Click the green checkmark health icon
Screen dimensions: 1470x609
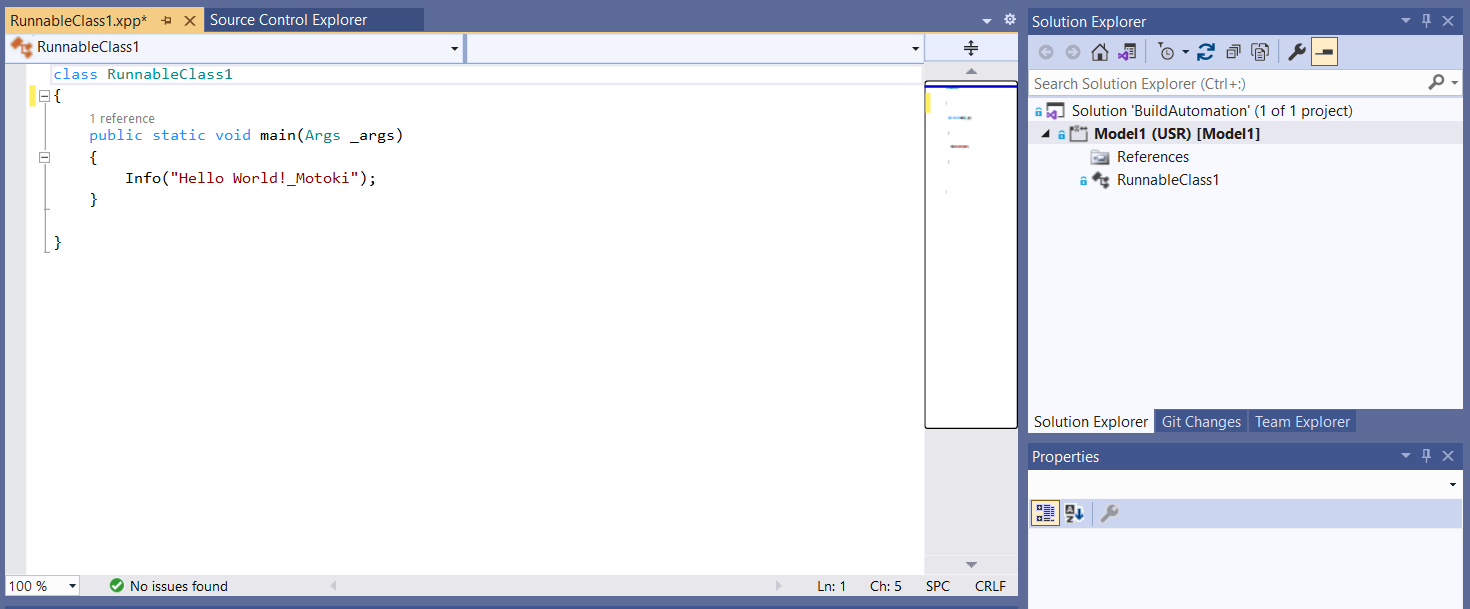tap(117, 586)
